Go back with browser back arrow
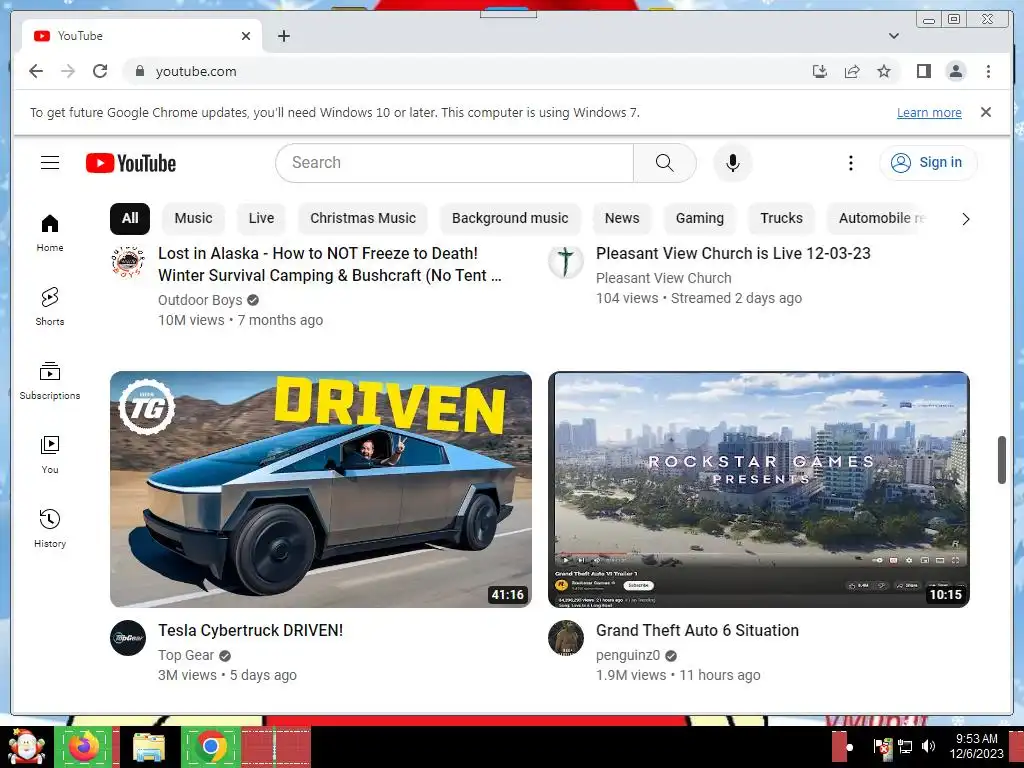The image size is (1024, 768). point(36,71)
